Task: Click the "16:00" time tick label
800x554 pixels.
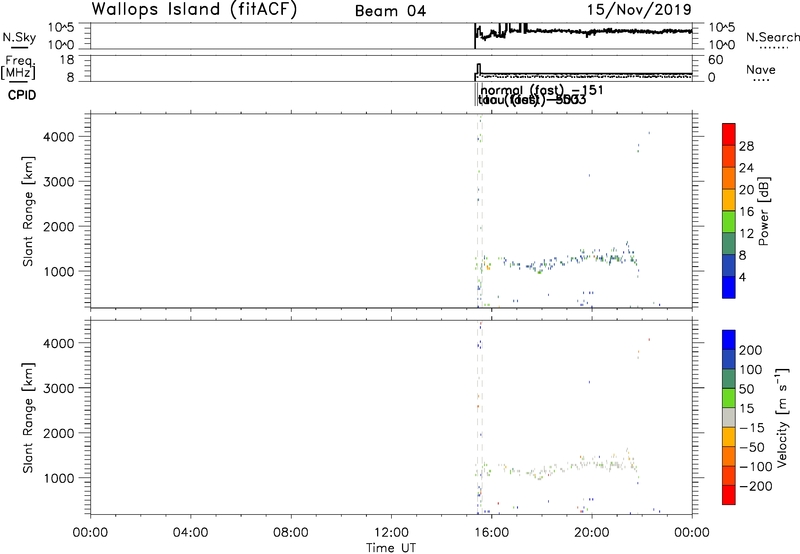Action: coord(491,533)
